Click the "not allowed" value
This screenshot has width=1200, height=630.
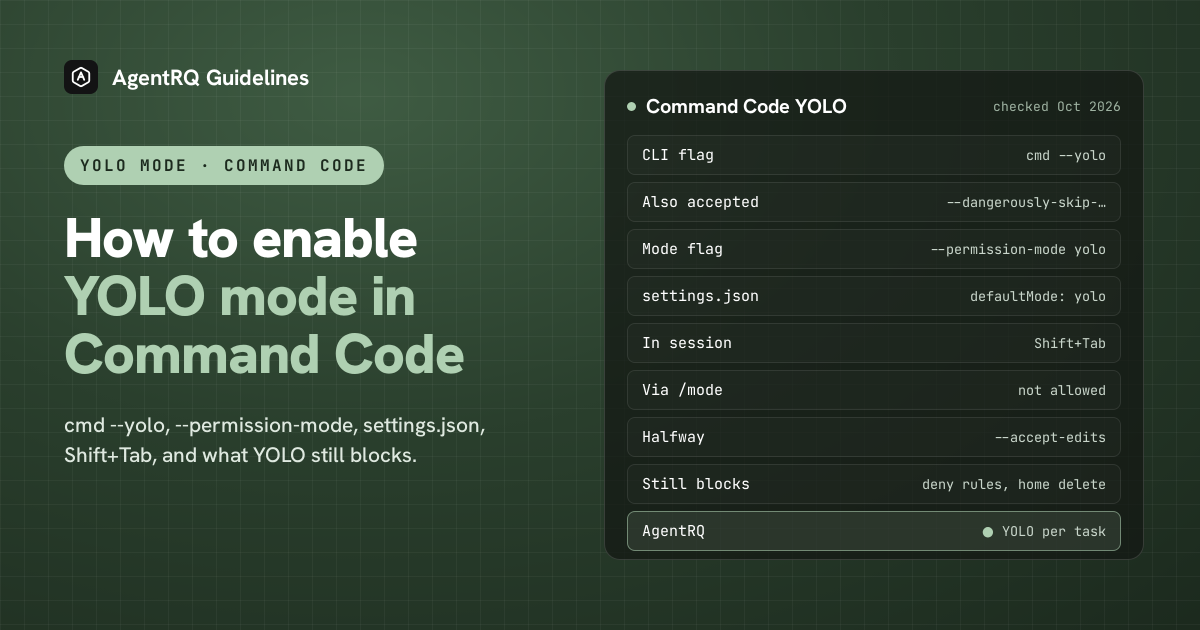pyautogui.click(x=1062, y=390)
